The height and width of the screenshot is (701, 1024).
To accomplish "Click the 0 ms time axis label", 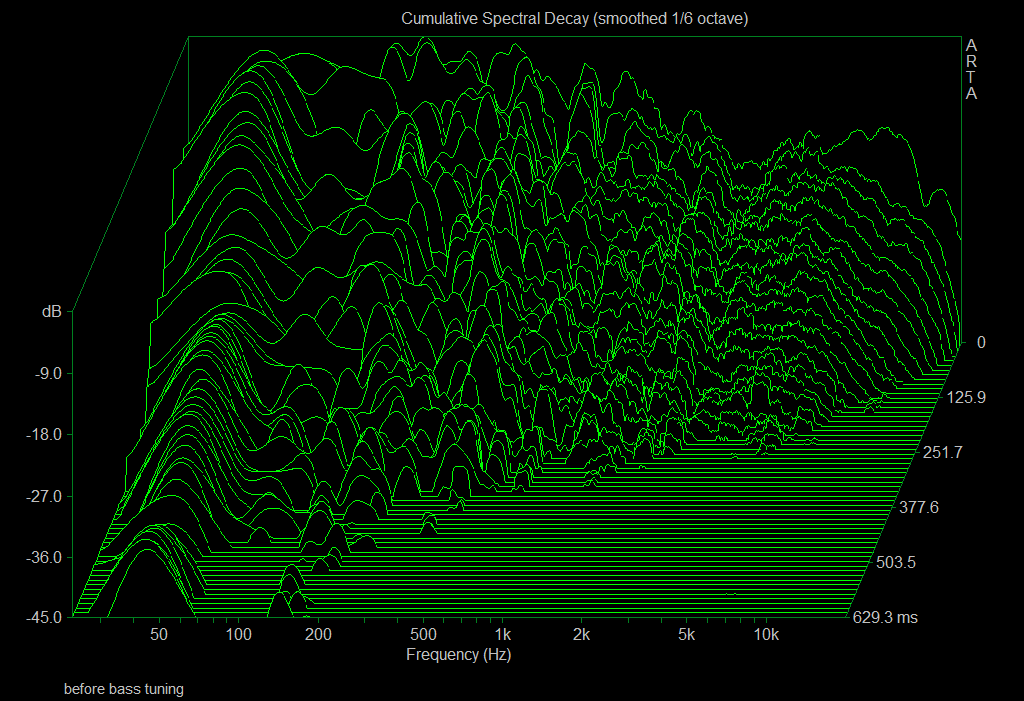I will 981,343.
